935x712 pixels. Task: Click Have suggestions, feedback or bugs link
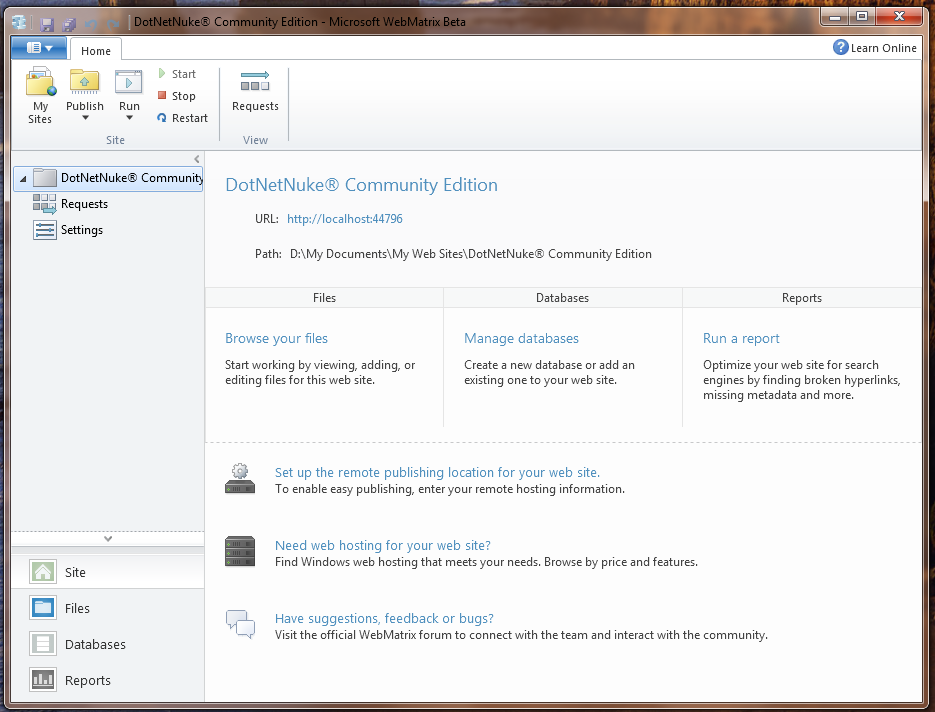pyautogui.click(x=384, y=618)
